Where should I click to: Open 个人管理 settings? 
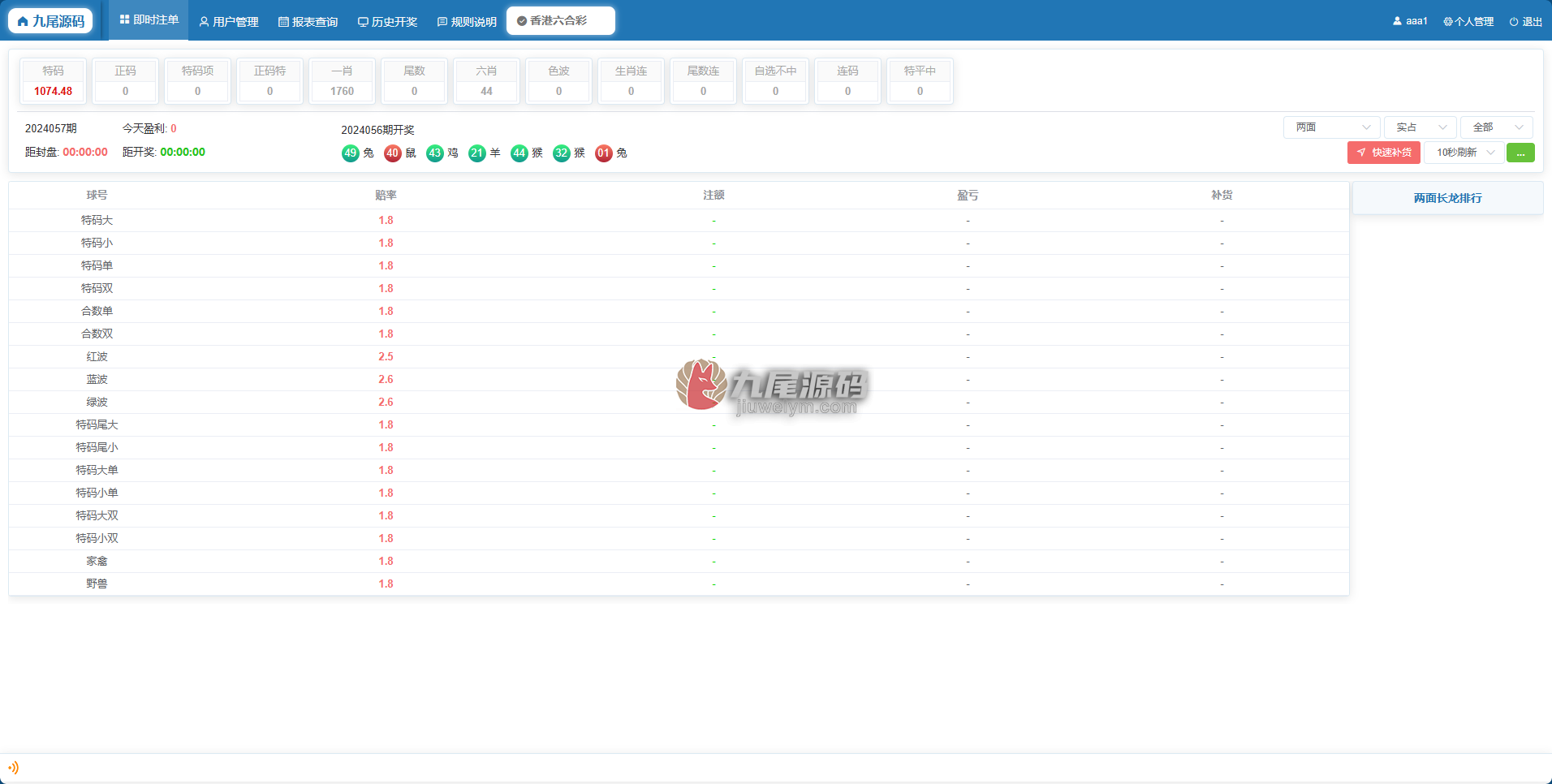point(1468,22)
